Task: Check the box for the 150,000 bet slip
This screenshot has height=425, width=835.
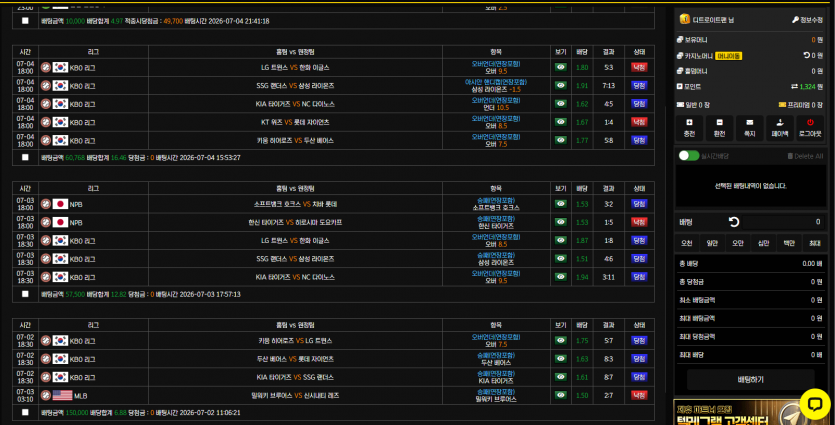Action: tap(25, 412)
